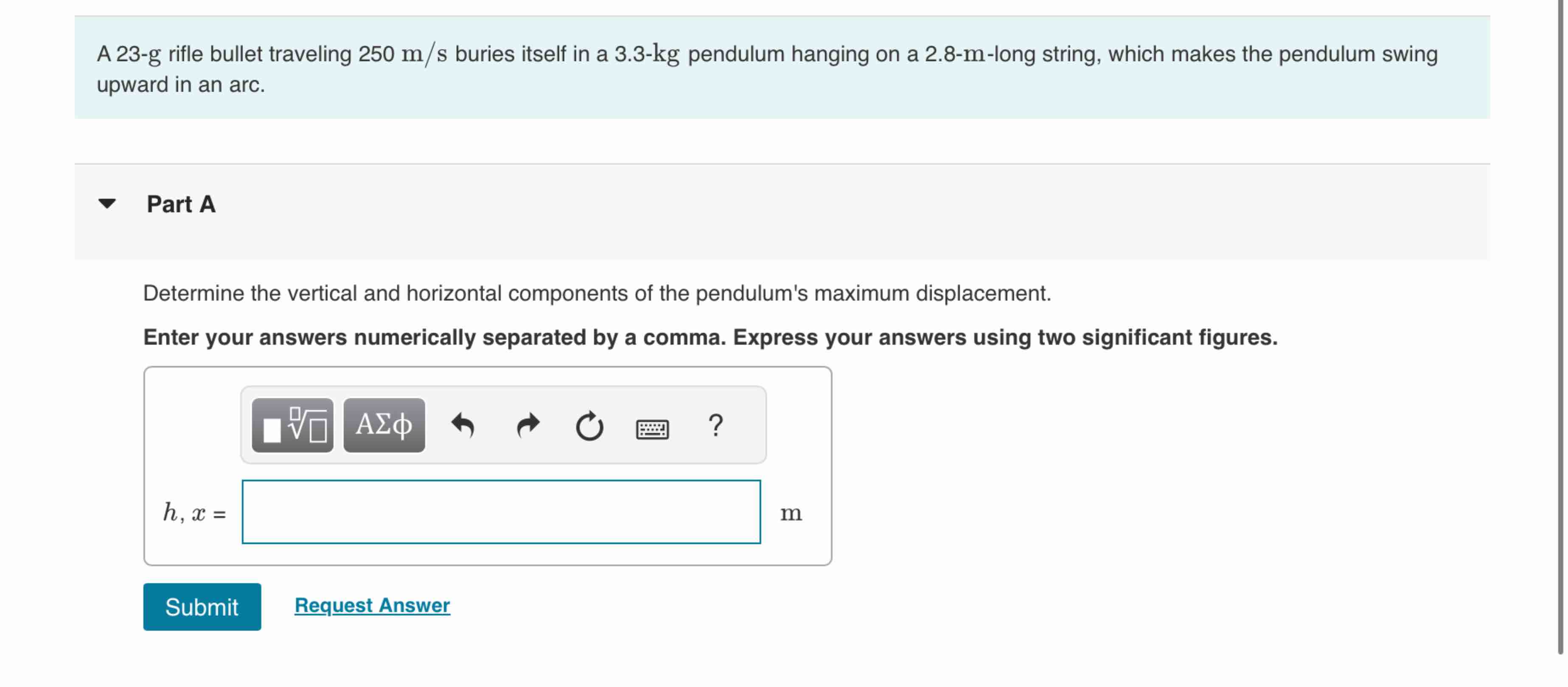Collapse Part A with the triangle arrow
Viewport: 1568px width, 687px height.
[x=107, y=204]
